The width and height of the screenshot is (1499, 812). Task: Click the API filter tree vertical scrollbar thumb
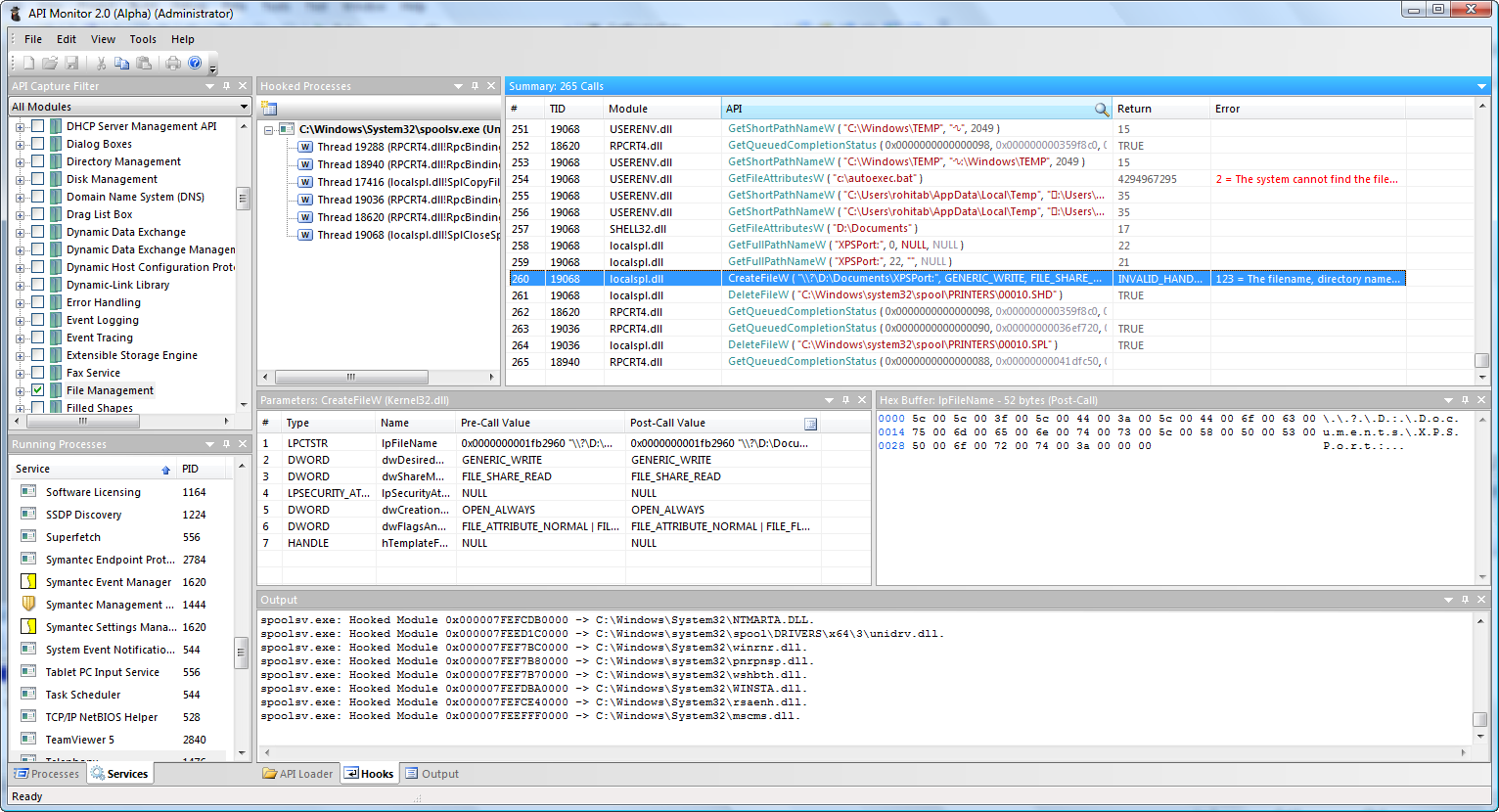pos(243,199)
